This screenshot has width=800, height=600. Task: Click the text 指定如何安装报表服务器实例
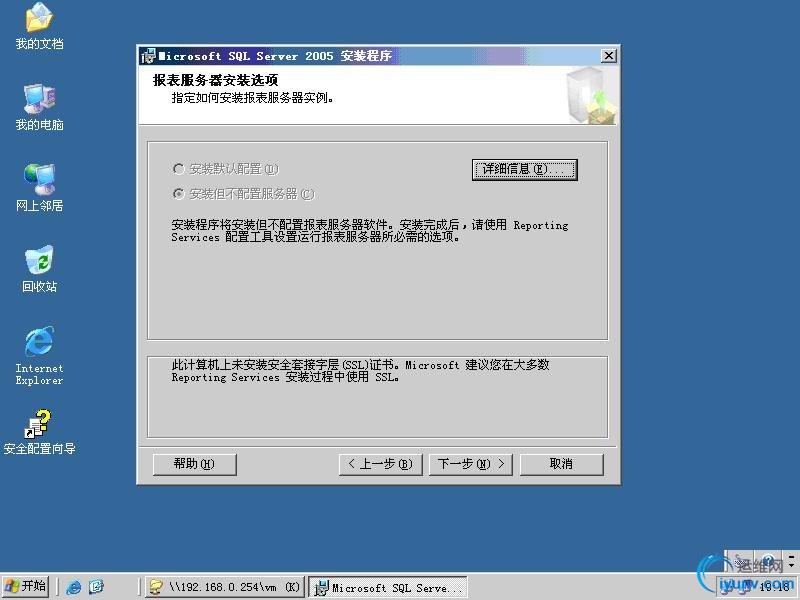pos(253,97)
